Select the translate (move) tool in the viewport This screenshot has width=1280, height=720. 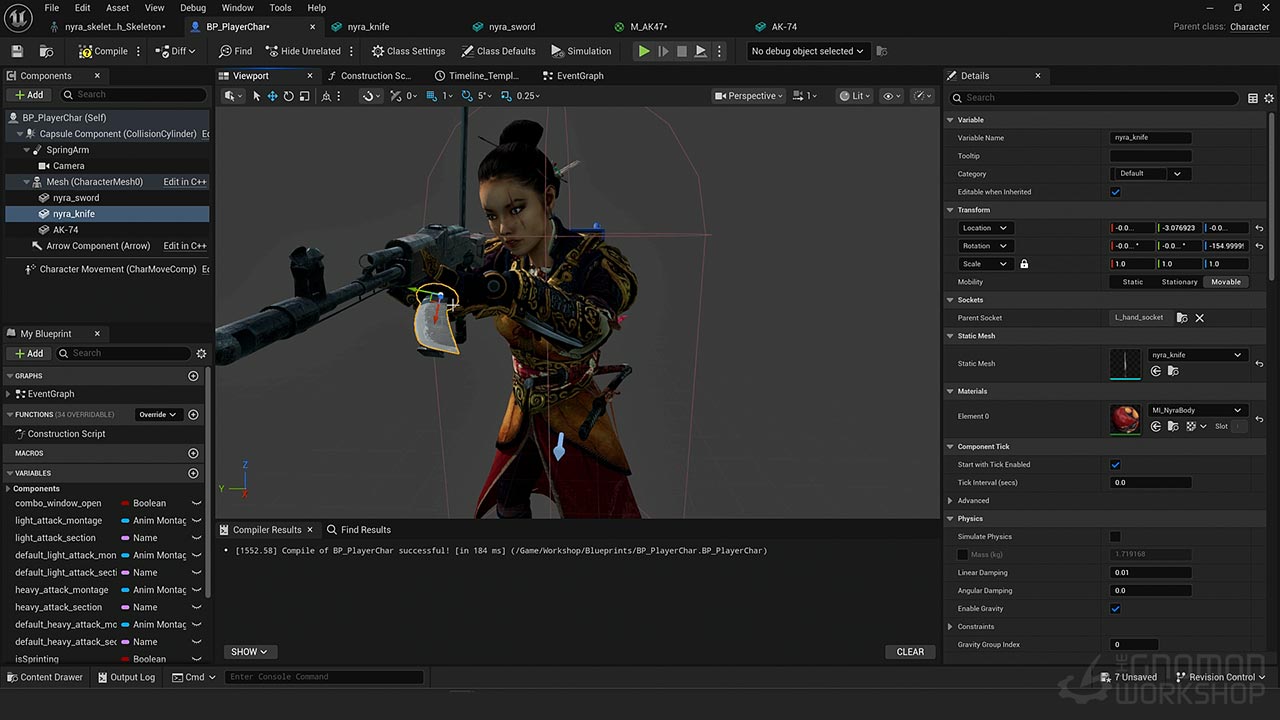pyautogui.click(x=272, y=96)
